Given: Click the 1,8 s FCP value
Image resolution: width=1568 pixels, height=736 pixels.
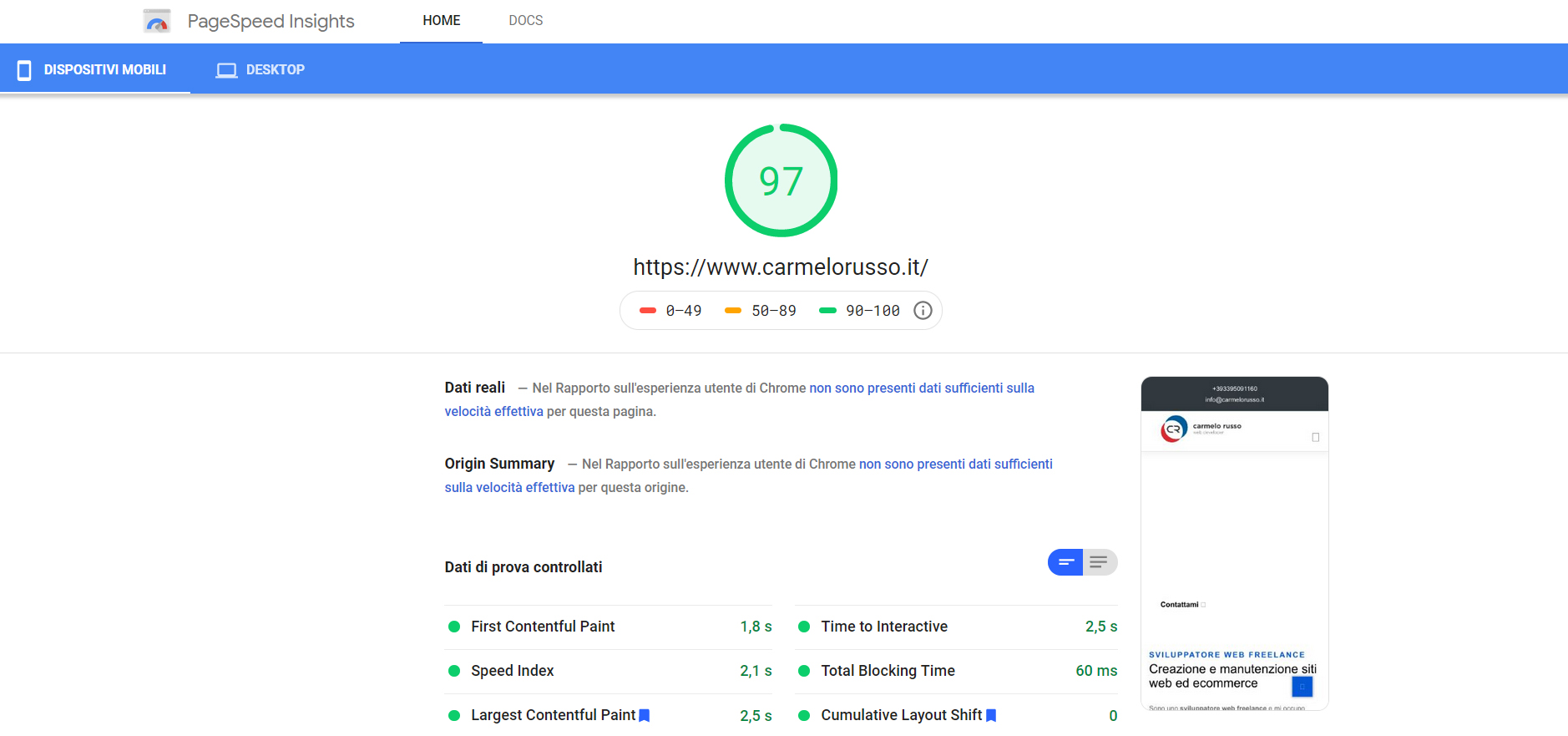Looking at the screenshot, I should coord(756,627).
